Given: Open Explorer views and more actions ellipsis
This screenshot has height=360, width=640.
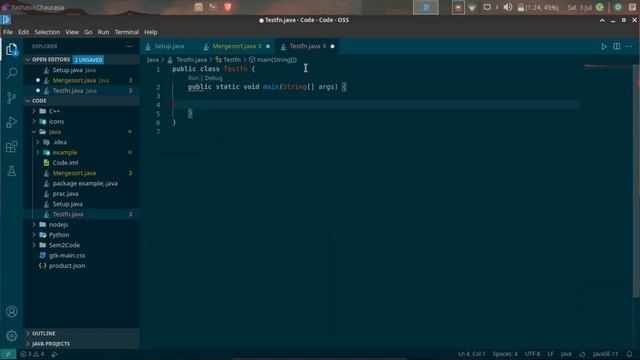Looking at the screenshot, I should click(129, 47).
